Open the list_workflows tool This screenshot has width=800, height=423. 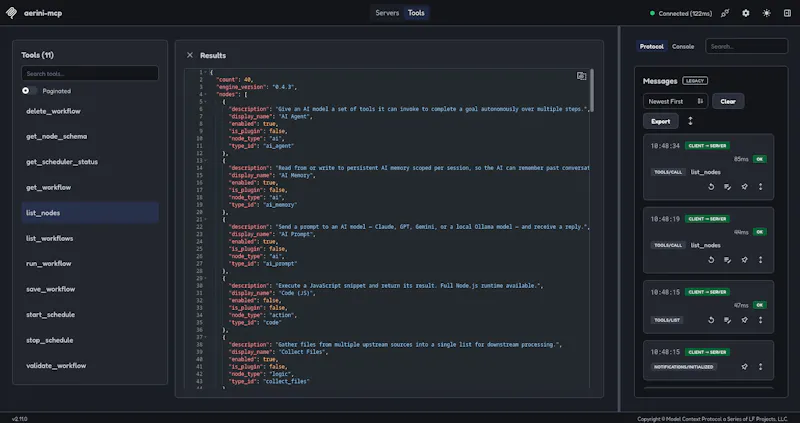[90, 238]
